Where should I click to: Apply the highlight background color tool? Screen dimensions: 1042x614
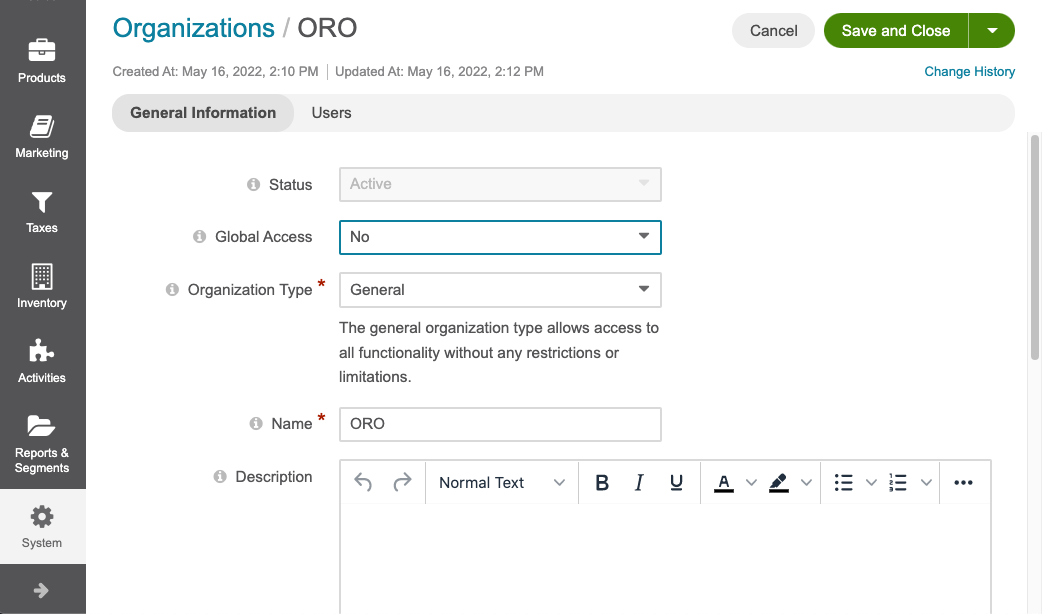click(x=779, y=482)
